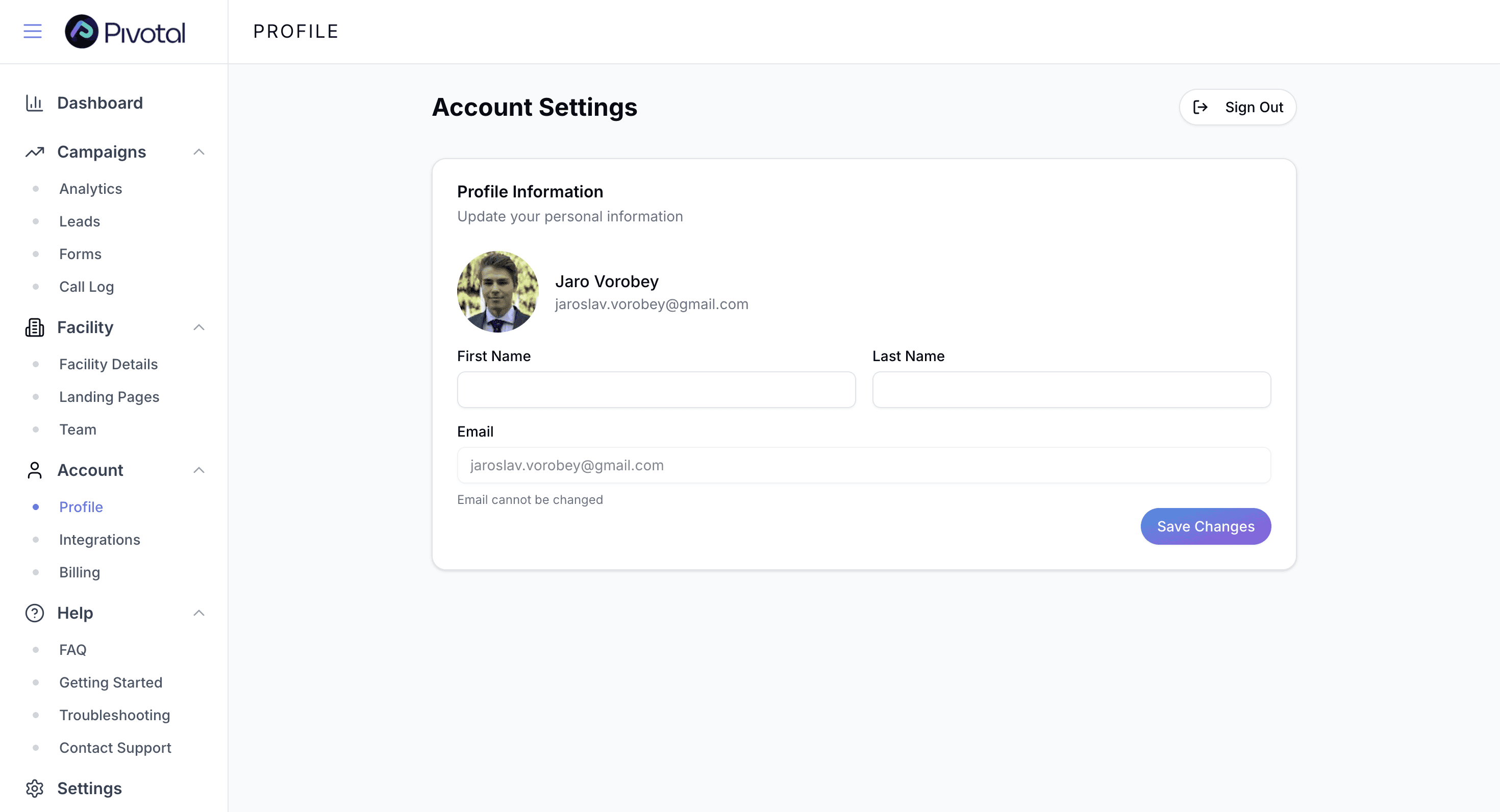Click the hamburger menu icon
The image size is (1500, 812).
coord(33,32)
